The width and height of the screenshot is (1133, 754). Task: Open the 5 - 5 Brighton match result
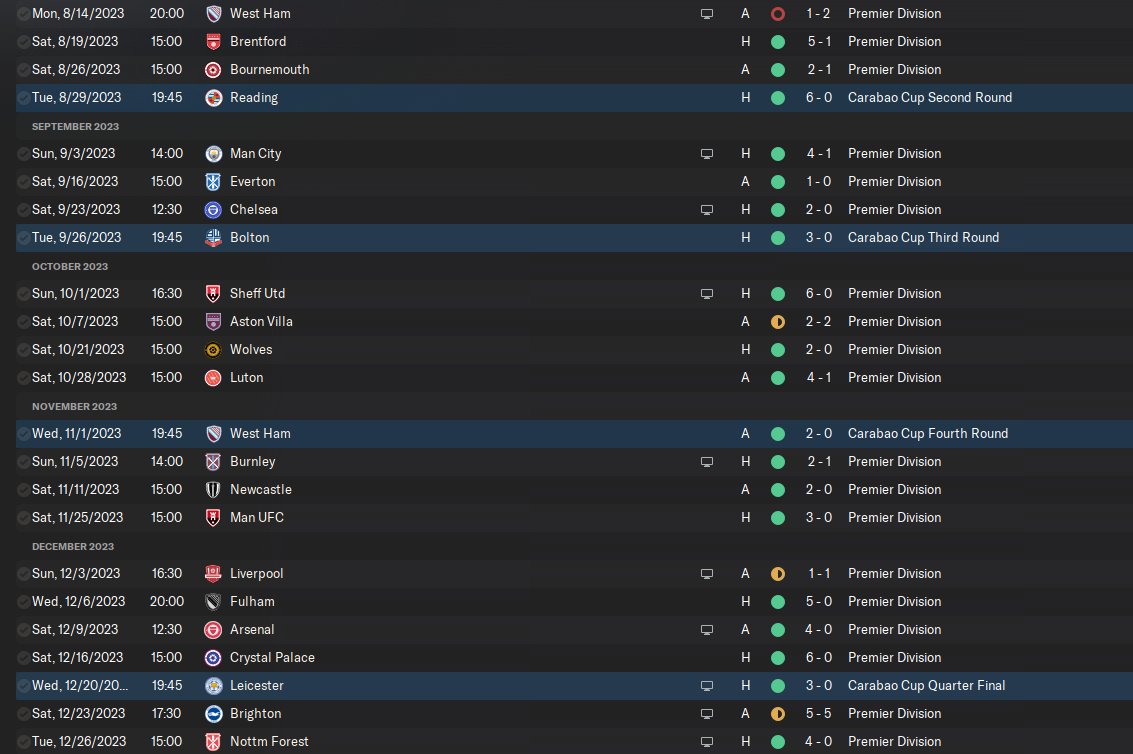click(819, 714)
